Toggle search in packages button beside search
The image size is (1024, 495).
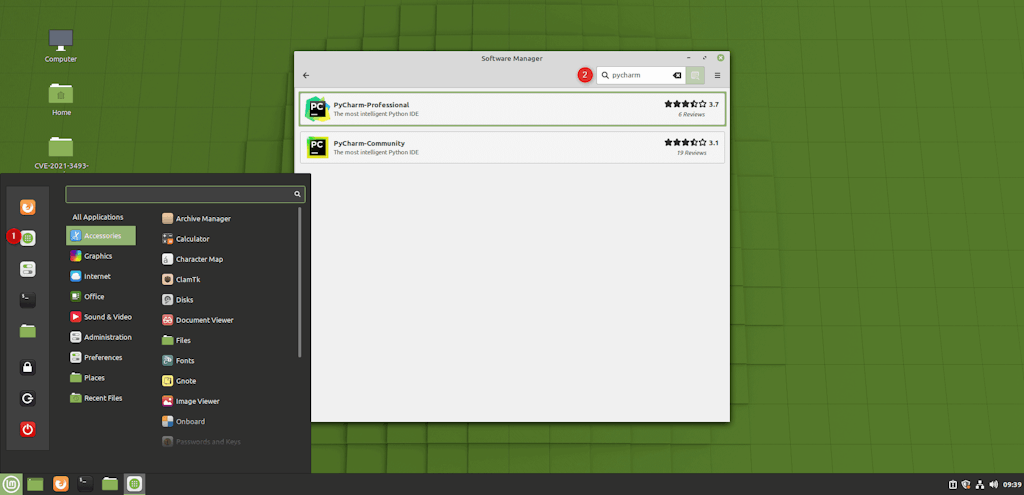pyautogui.click(x=695, y=75)
